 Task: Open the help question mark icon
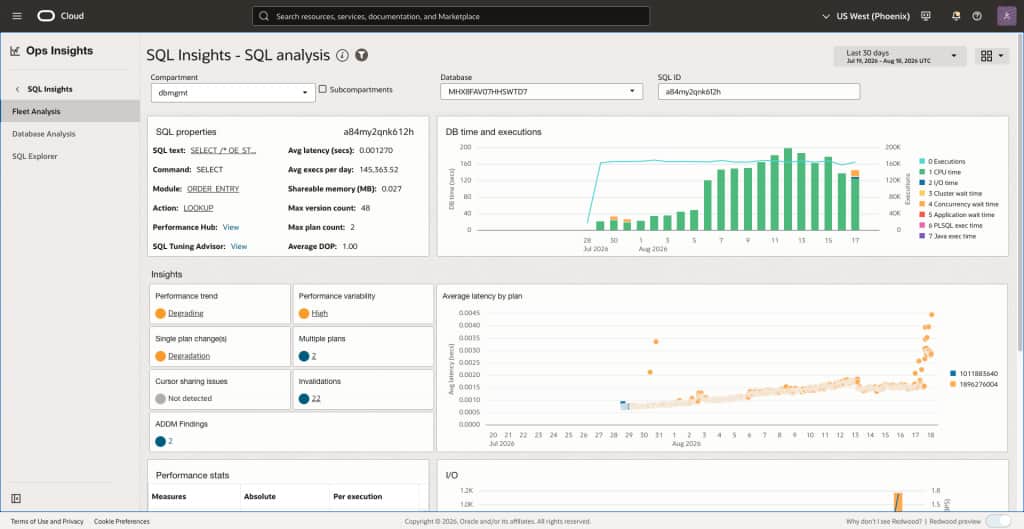(977, 16)
